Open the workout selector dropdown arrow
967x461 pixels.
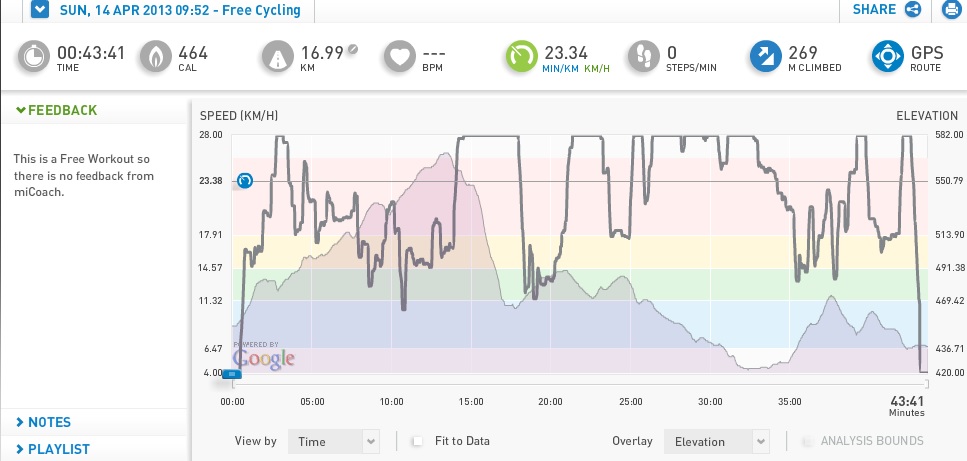[39, 9]
